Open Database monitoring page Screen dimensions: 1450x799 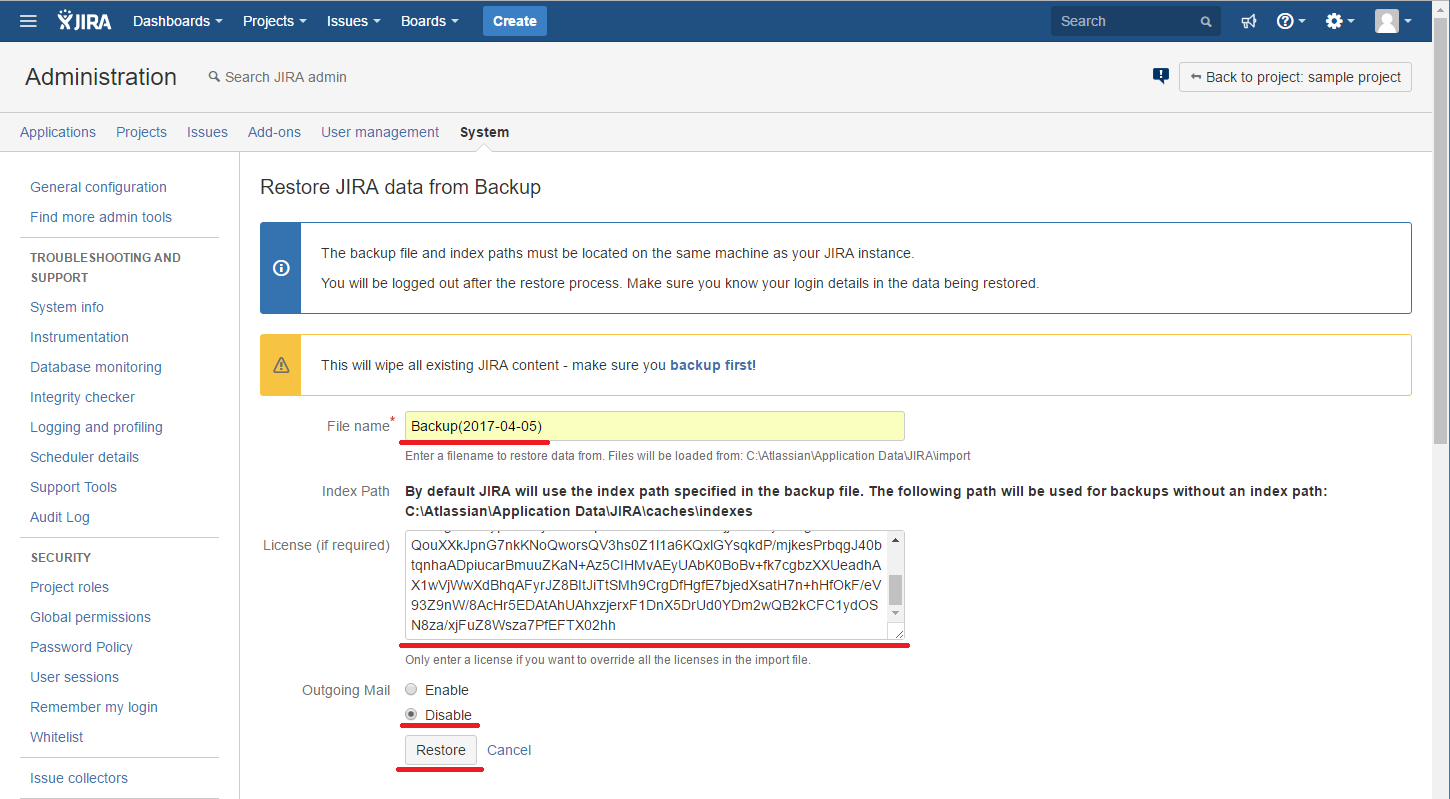[96, 367]
